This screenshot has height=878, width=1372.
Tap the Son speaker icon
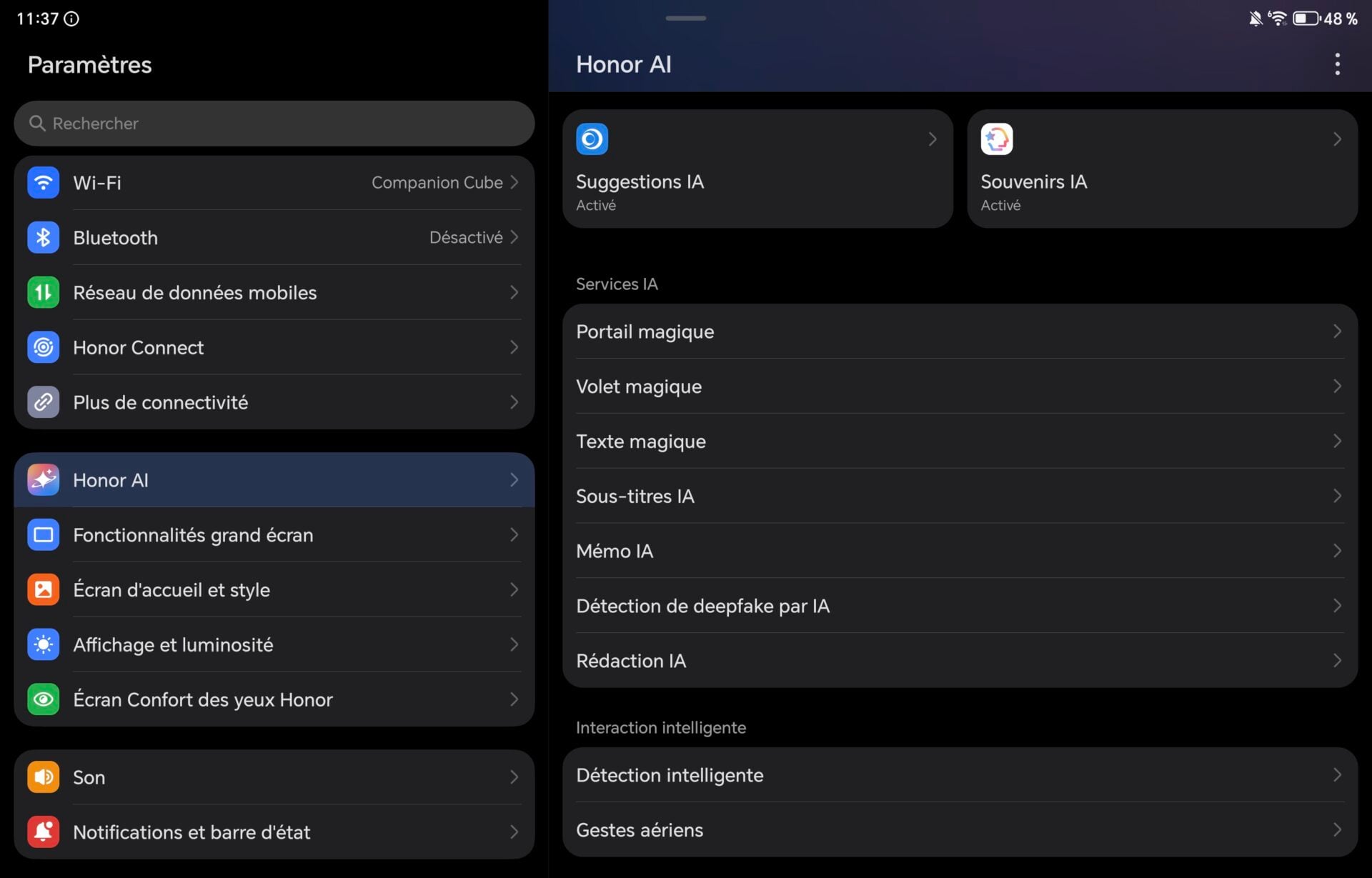(x=43, y=777)
